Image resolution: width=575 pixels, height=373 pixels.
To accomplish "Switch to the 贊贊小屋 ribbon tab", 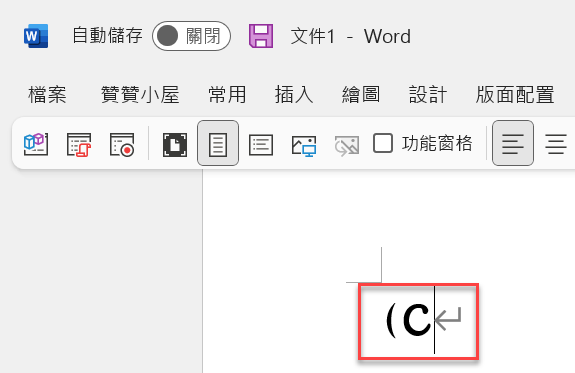I will click(140, 95).
